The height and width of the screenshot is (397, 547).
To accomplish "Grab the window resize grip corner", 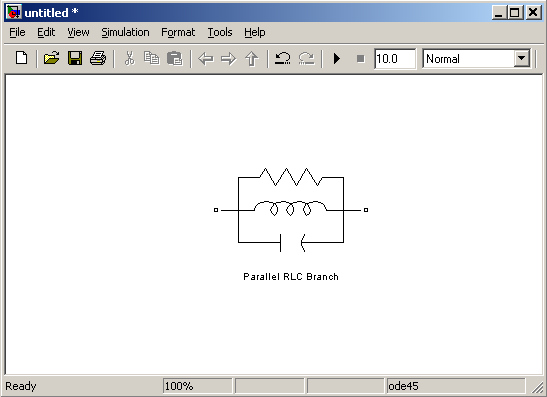I will [538, 387].
